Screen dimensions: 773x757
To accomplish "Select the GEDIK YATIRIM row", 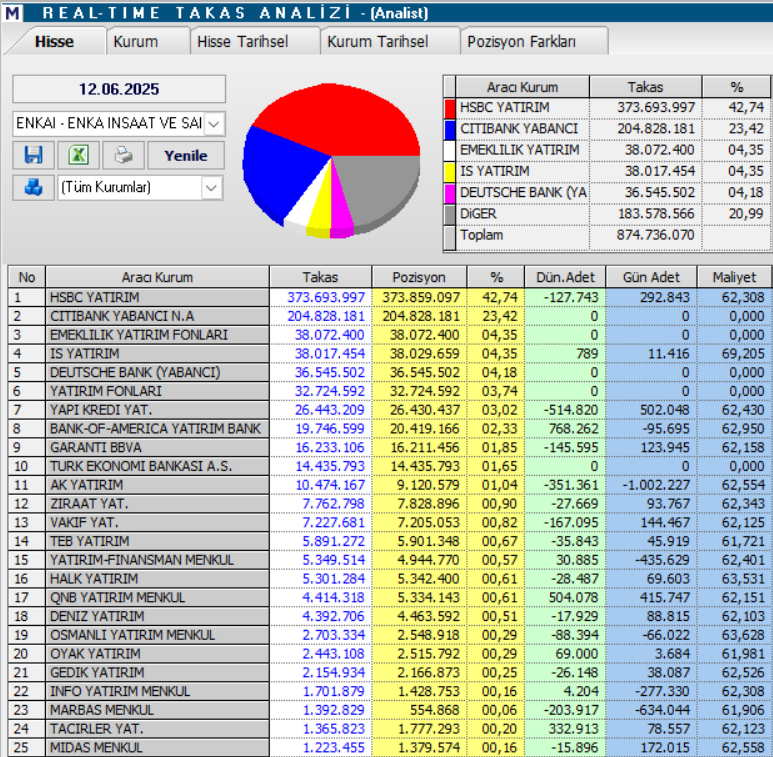I will coord(390,672).
